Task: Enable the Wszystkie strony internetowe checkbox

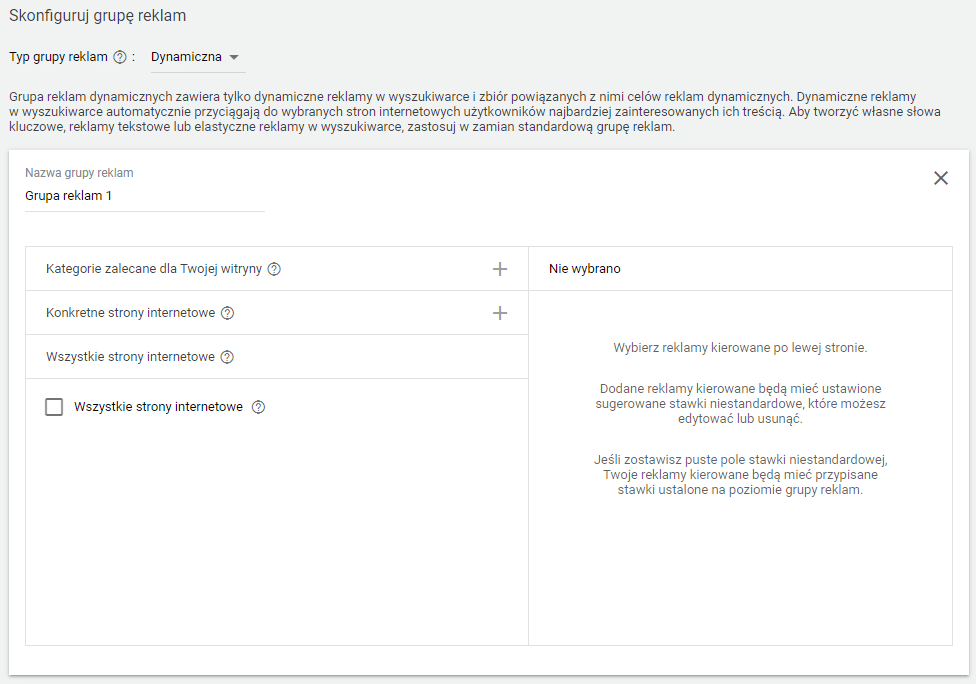Action: (x=54, y=407)
